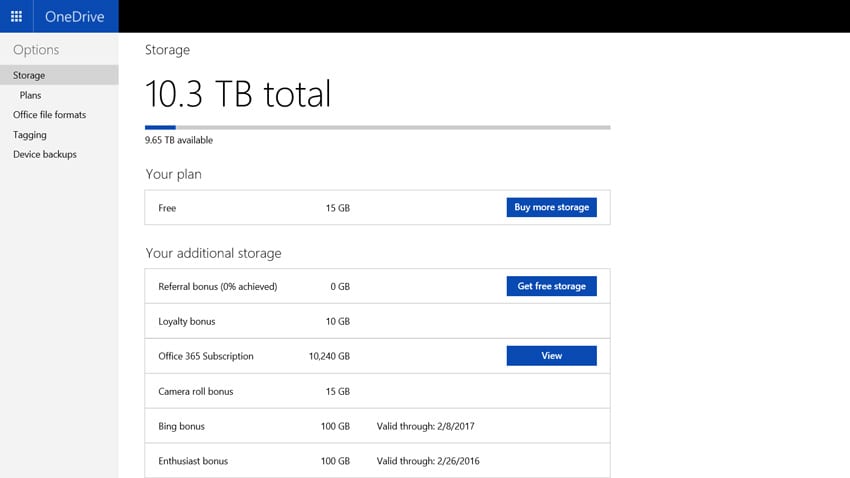Go to Office file formats options
850x478 pixels.
pos(49,115)
